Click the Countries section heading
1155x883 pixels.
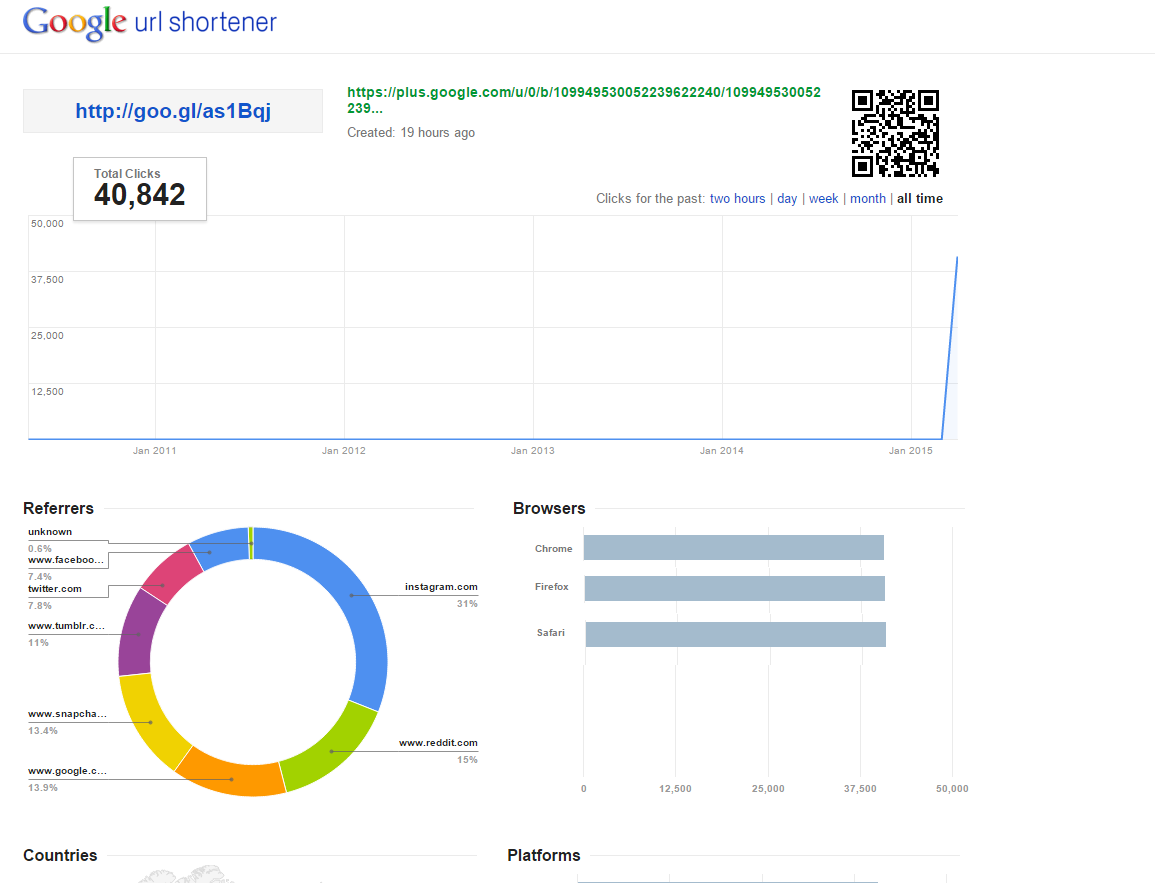coord(60,855)
